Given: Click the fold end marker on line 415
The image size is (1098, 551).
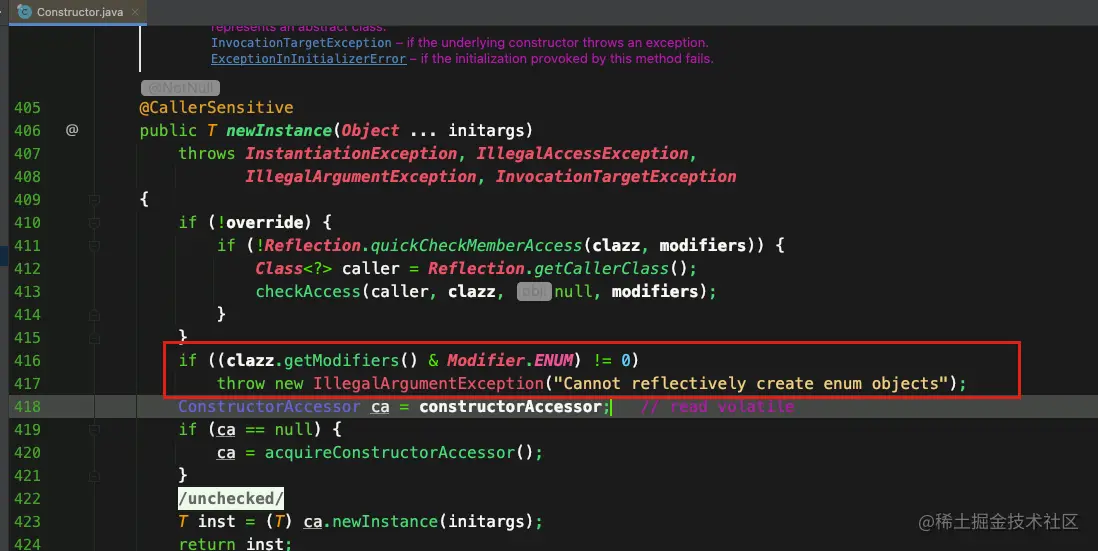Looking at the screenshot, I should [x=94, y=338].
